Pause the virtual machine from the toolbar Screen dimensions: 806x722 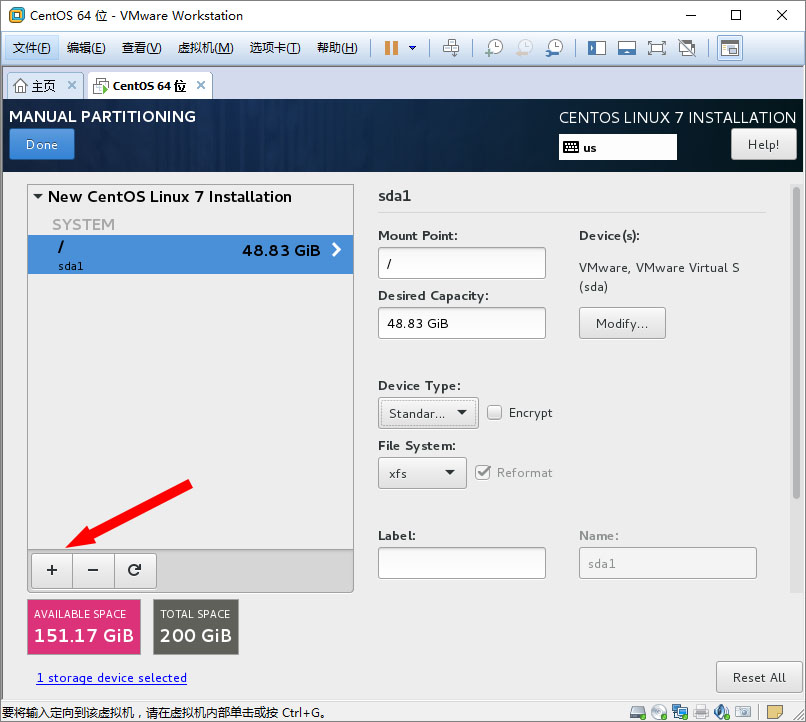(x=391, y=48)
